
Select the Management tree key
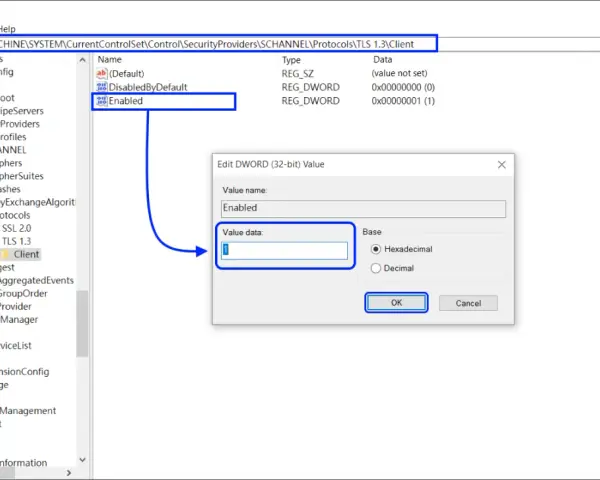(x=28, y=410)
